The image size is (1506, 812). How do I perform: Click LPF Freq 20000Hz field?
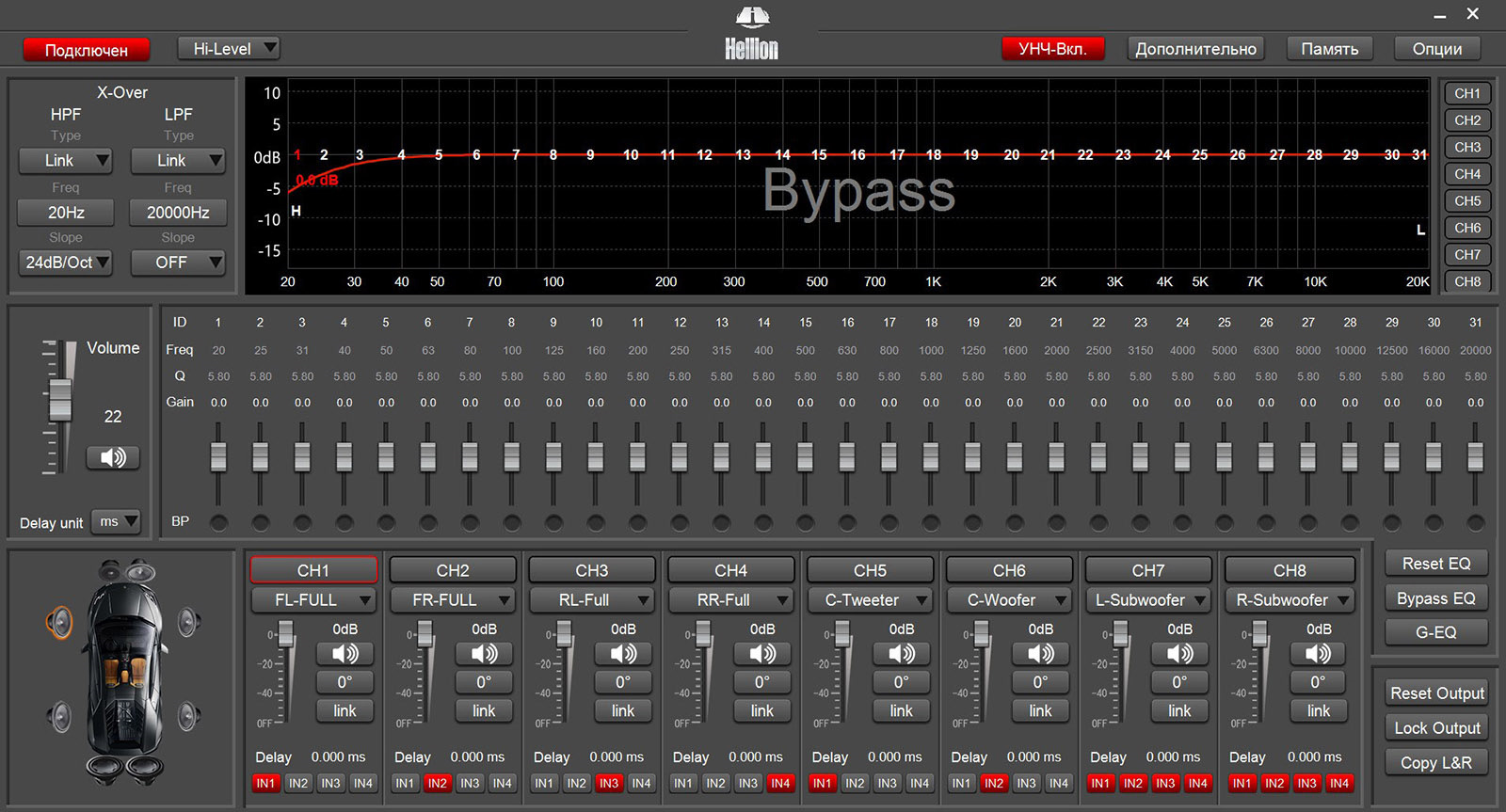point(178,213)
